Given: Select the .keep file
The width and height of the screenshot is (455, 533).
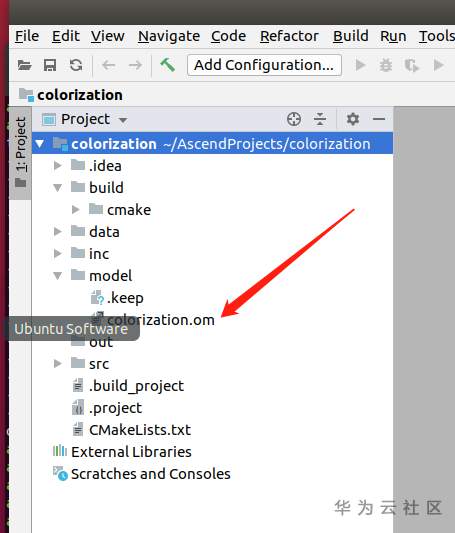Looking at the screenshot, I should click(x=117, y=298).
